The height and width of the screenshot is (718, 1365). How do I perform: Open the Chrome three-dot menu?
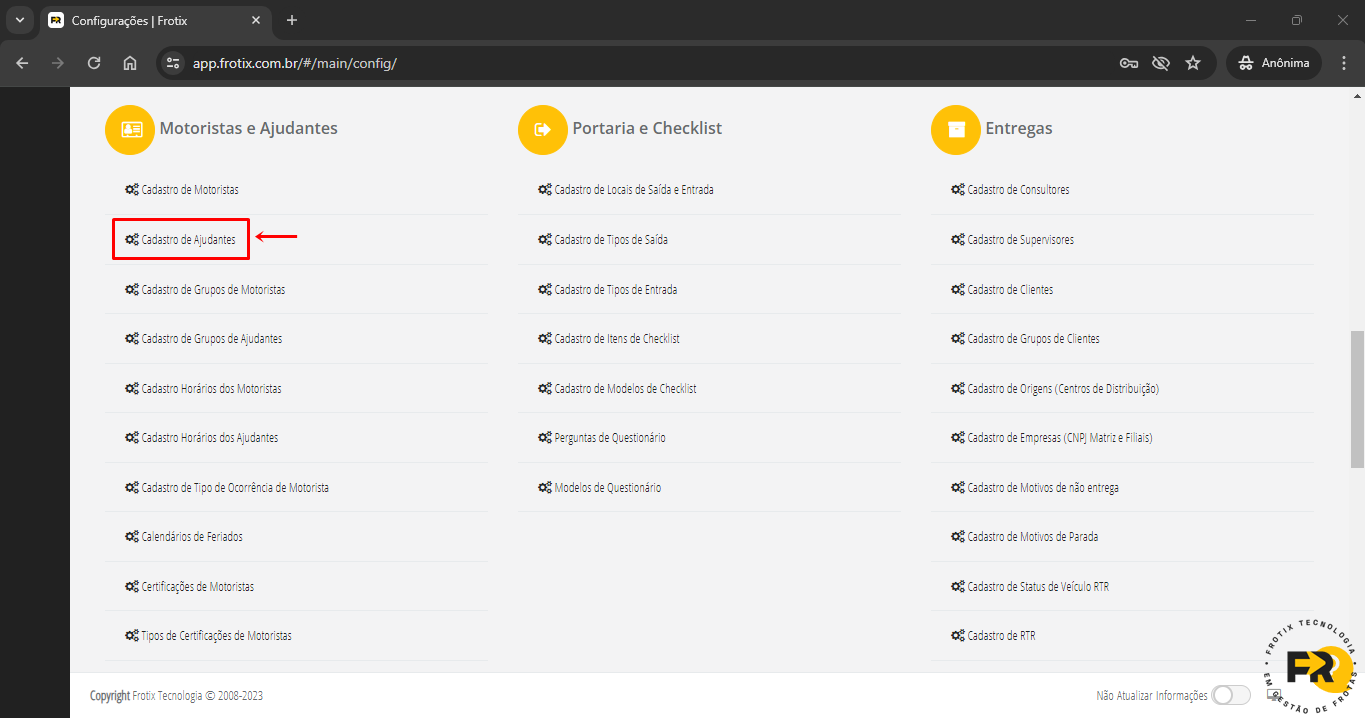1342,63
